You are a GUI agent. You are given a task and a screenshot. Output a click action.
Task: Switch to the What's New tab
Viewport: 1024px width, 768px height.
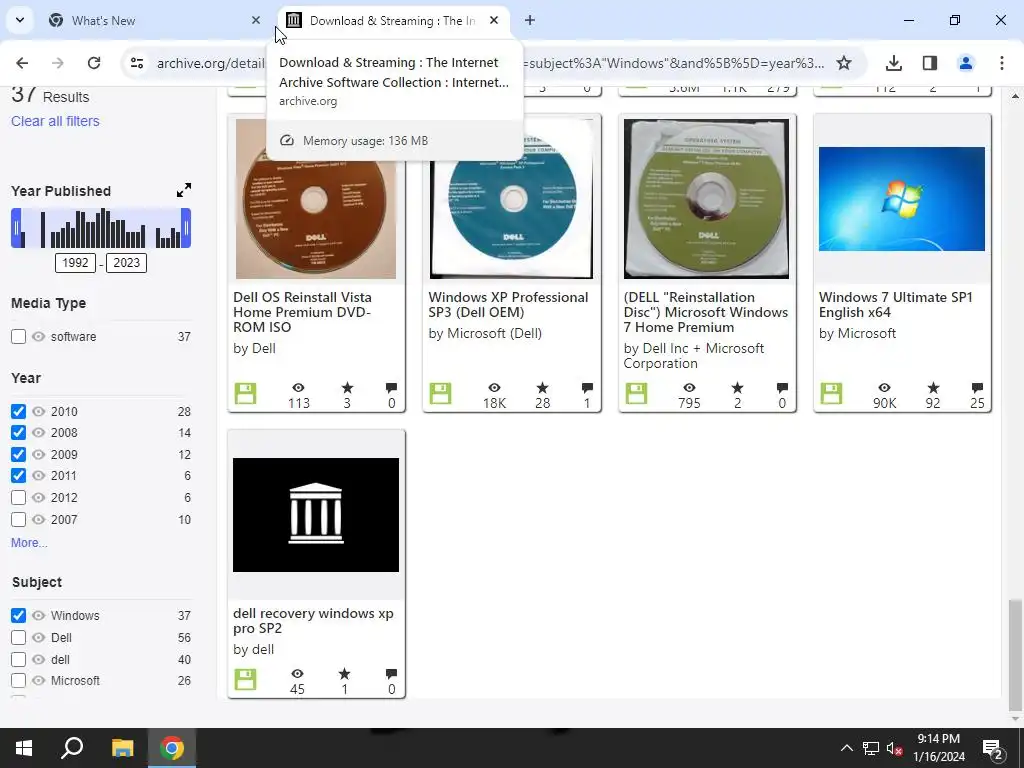[x=155, y=21]
